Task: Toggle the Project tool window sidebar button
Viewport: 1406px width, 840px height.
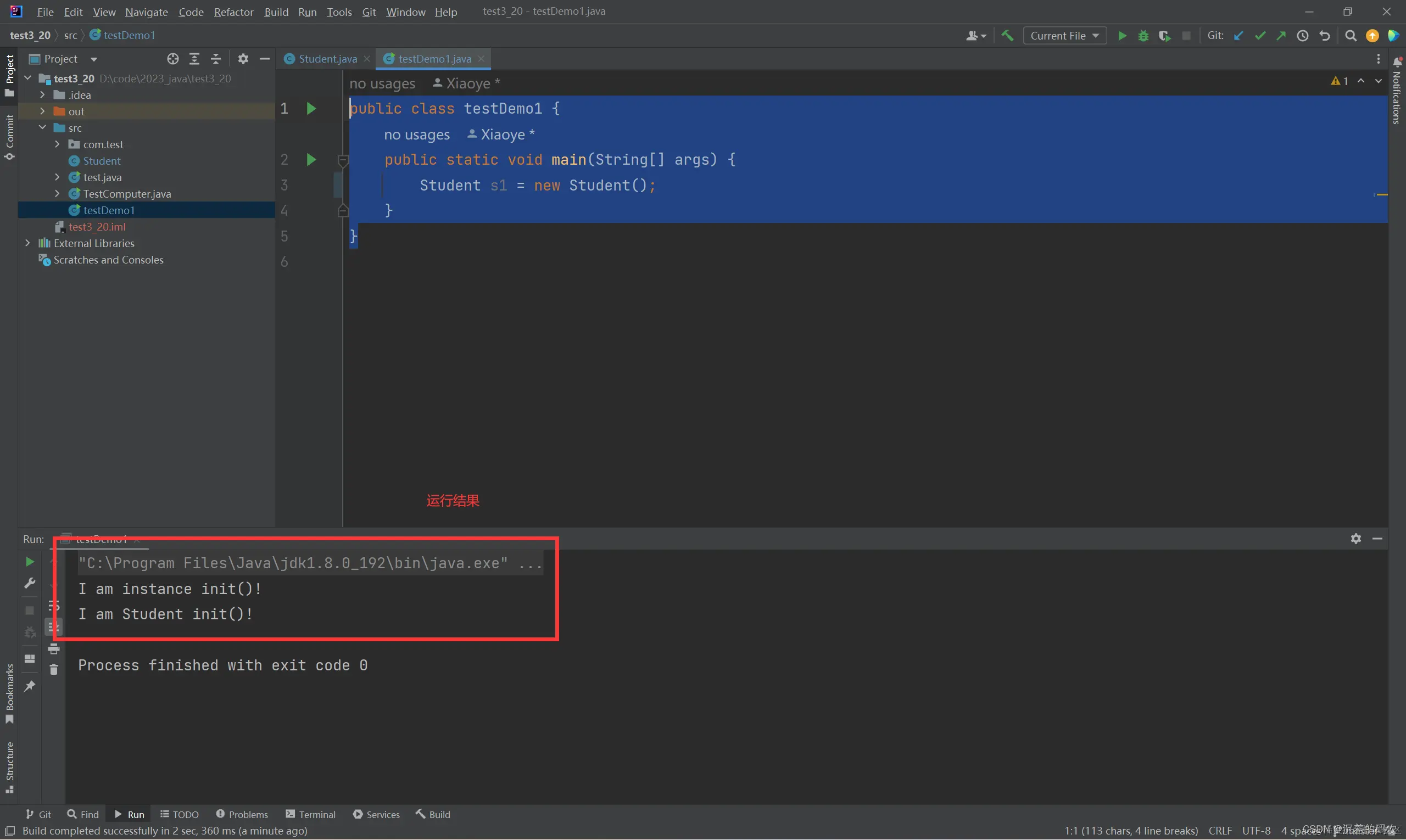Action: 9,74
